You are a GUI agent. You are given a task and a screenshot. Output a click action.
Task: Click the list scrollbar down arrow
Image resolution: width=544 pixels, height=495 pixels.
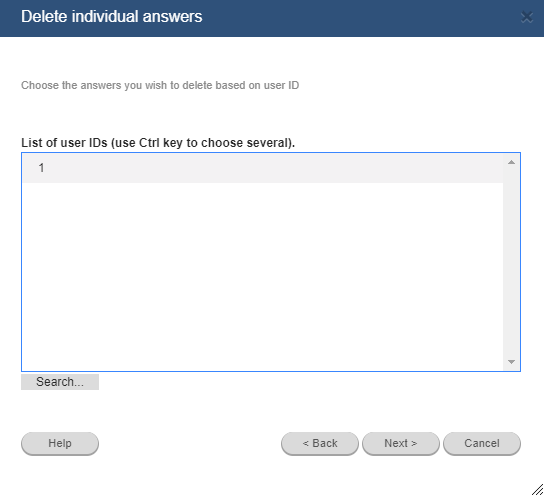coord(511,362)
